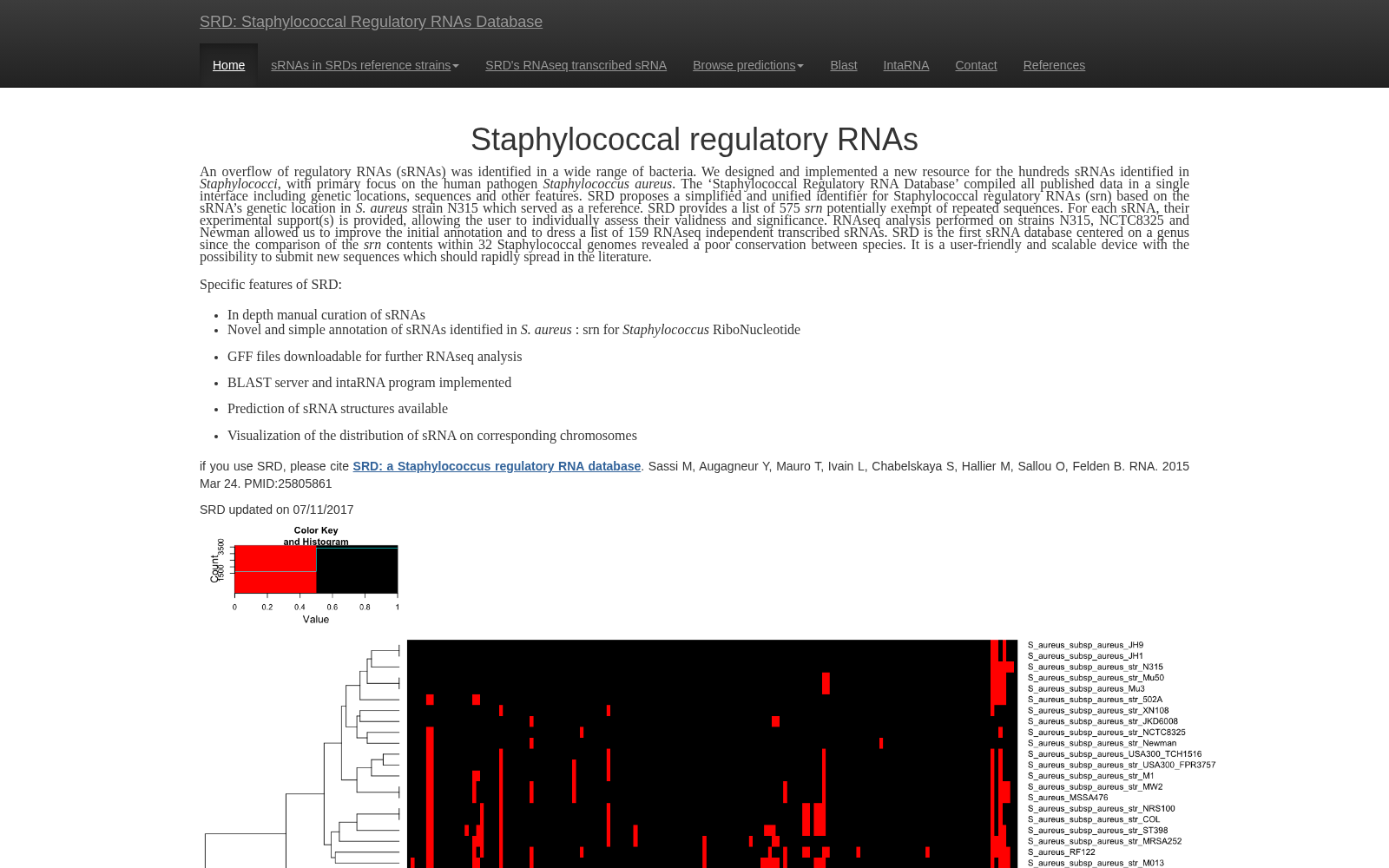Select the heatmap label S_aureus_subsp_aureus_str_Newman

pyautogui.click(x=1102, y=743)
